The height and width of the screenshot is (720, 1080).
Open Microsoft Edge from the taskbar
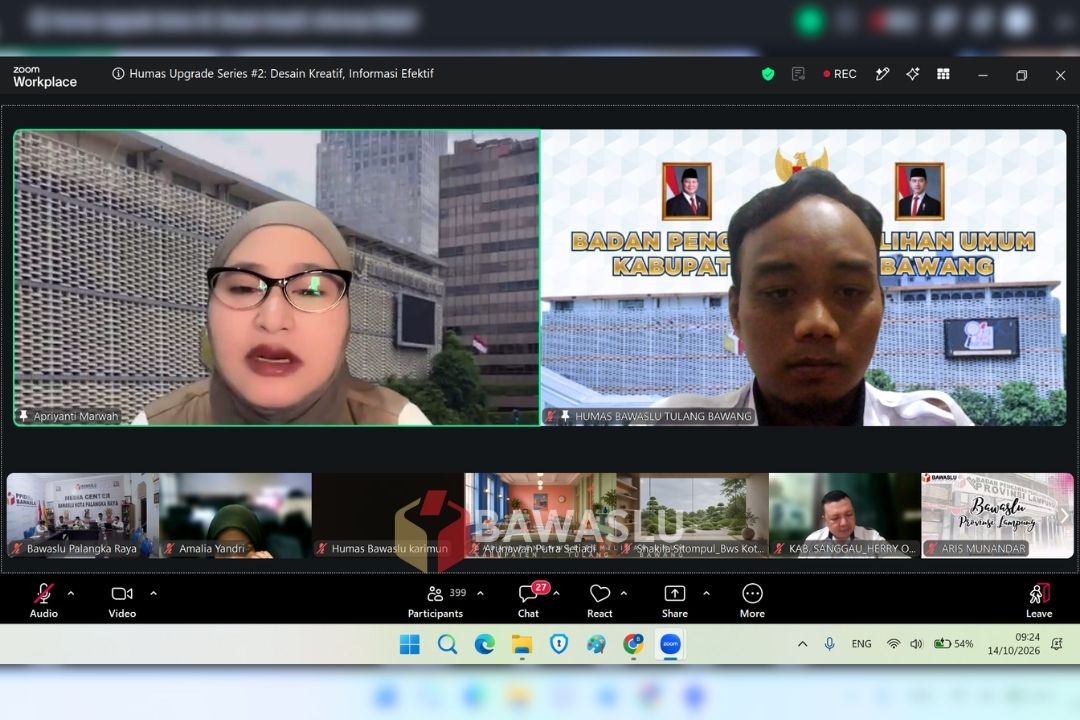pyautogui.click(x=485, y=644)
